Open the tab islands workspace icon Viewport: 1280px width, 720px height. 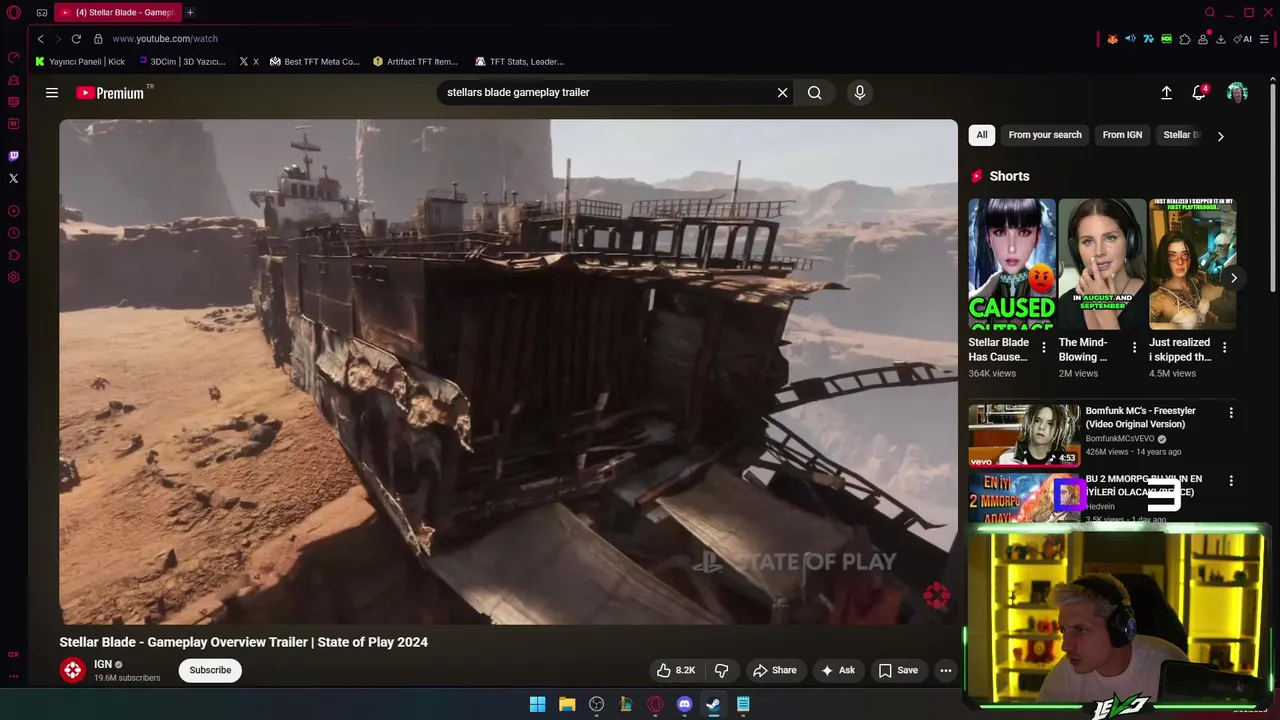pyautogui.click(x=42, y=13)
